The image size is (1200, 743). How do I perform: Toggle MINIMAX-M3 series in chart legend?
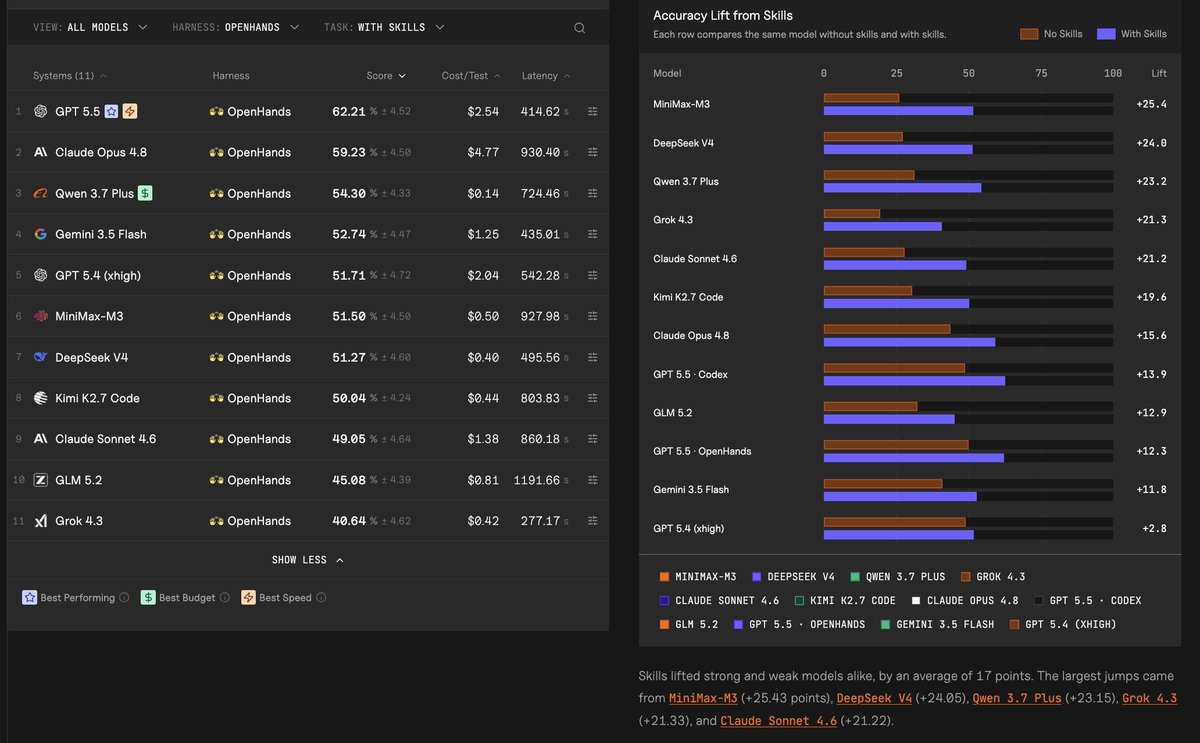(x=698, y=577)
